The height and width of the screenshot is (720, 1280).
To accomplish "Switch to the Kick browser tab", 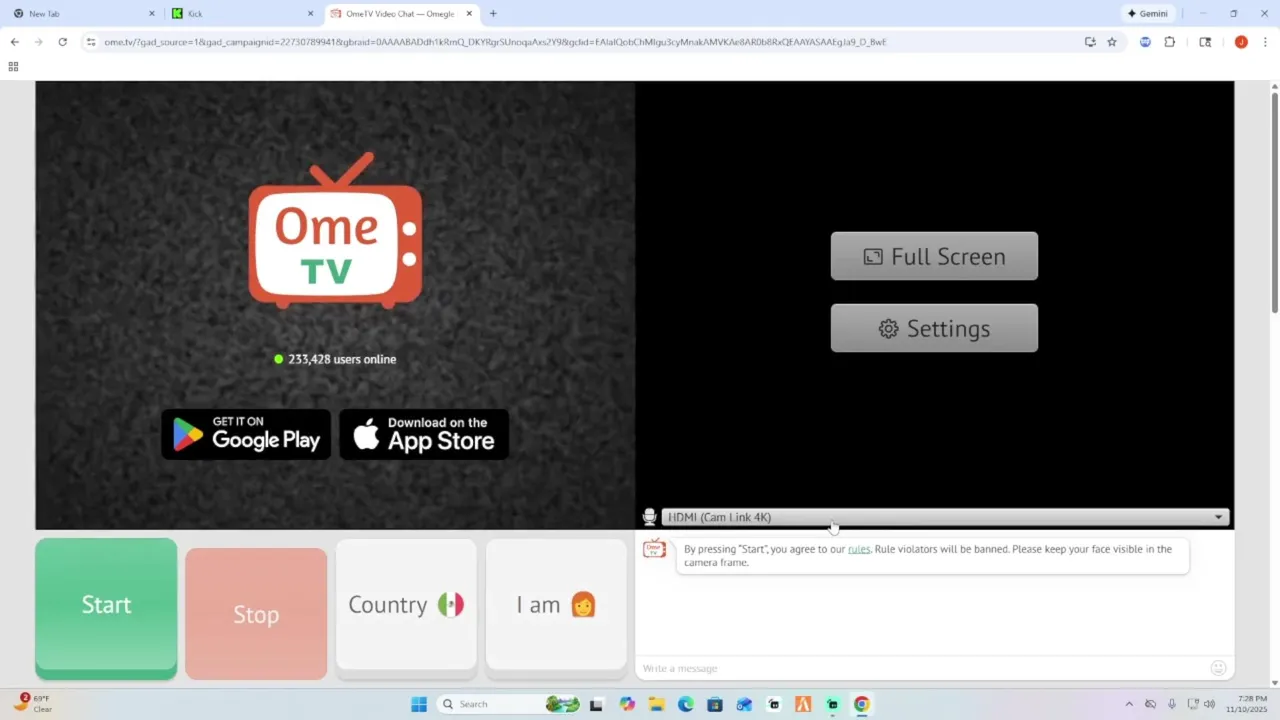I will coord(243,14).
